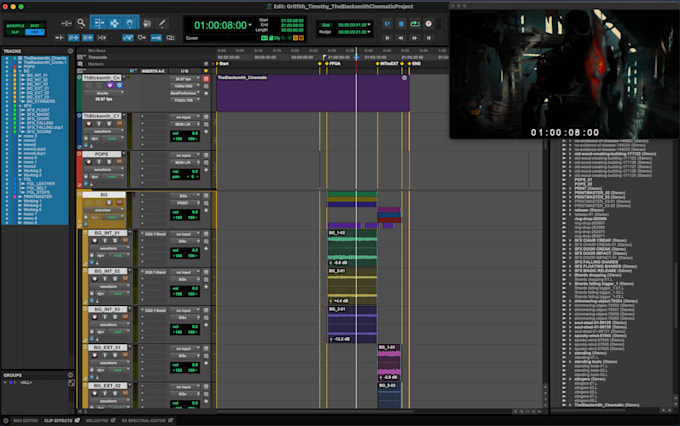
Task: Open the waveform view selector on BG_INT_01
Action: click(108, 249)
